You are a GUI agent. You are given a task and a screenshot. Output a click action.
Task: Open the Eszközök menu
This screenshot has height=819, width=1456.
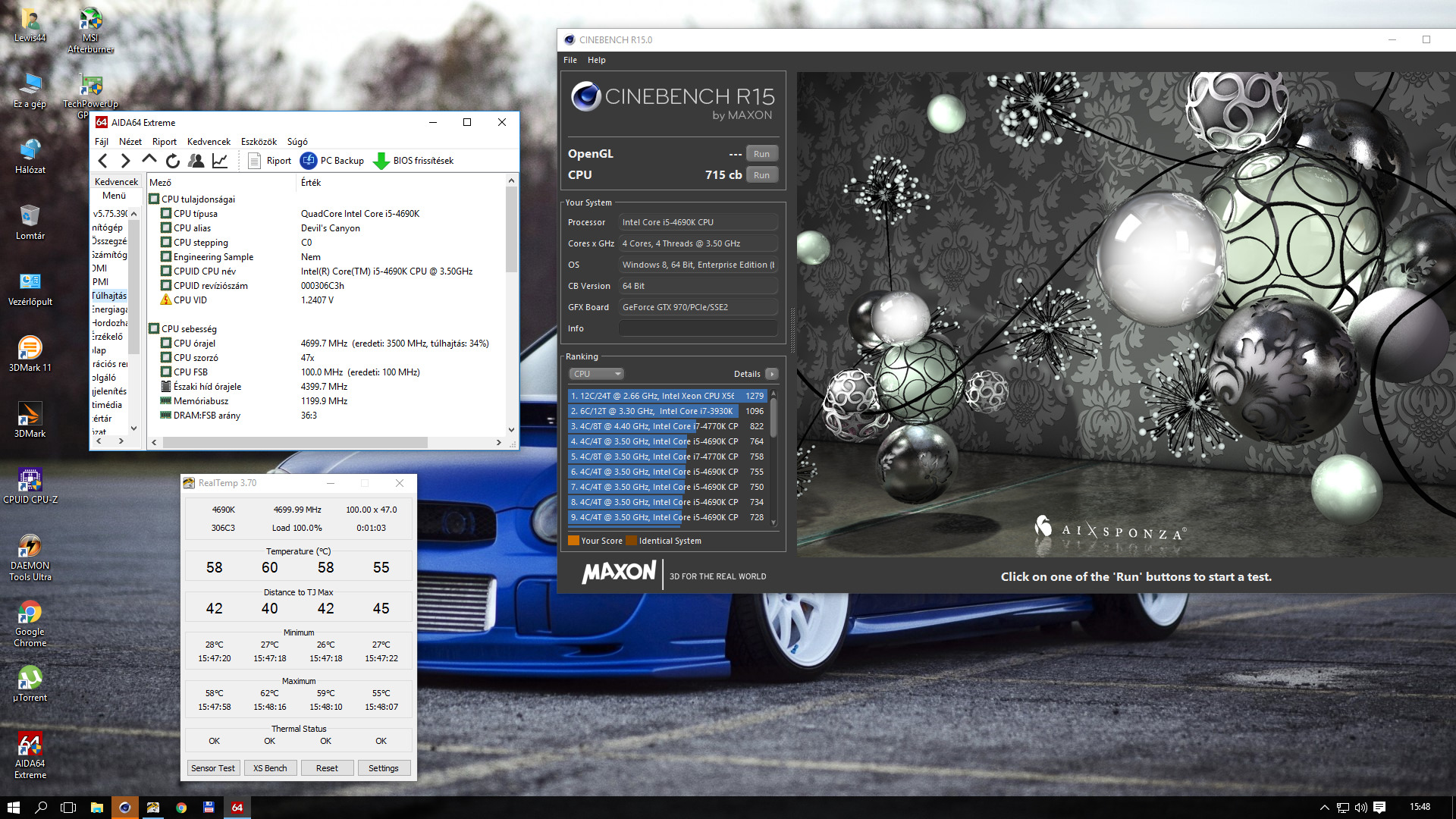259,142
